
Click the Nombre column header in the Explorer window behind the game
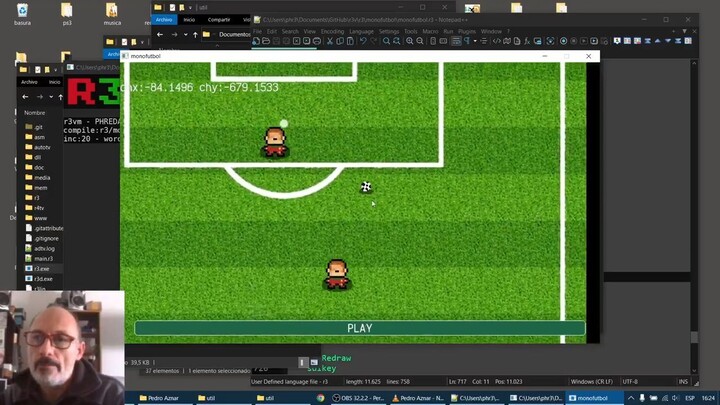[x=34, y=112]
